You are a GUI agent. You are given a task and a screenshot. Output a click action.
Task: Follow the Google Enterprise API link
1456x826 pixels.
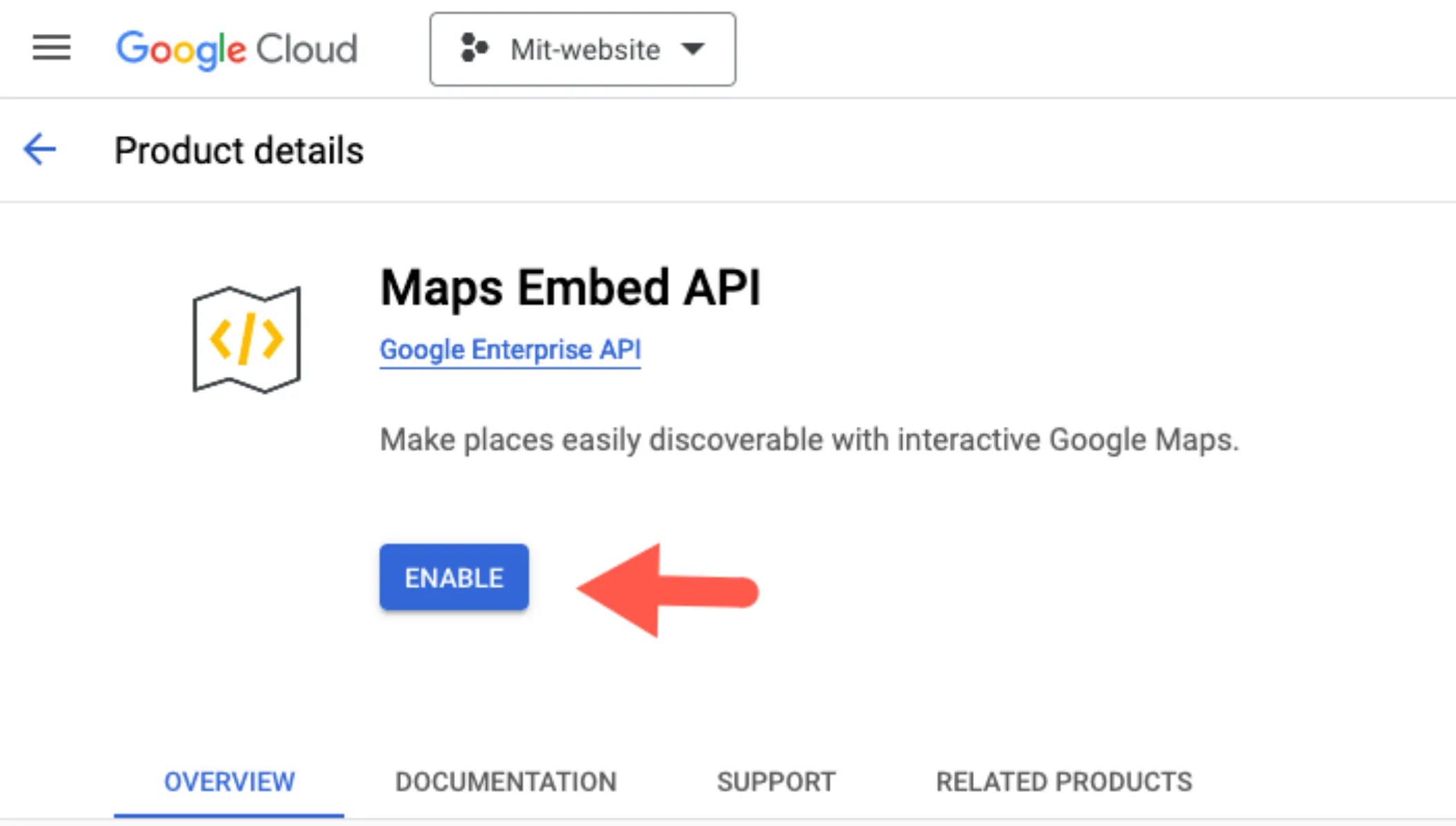[x=510, y=350]
